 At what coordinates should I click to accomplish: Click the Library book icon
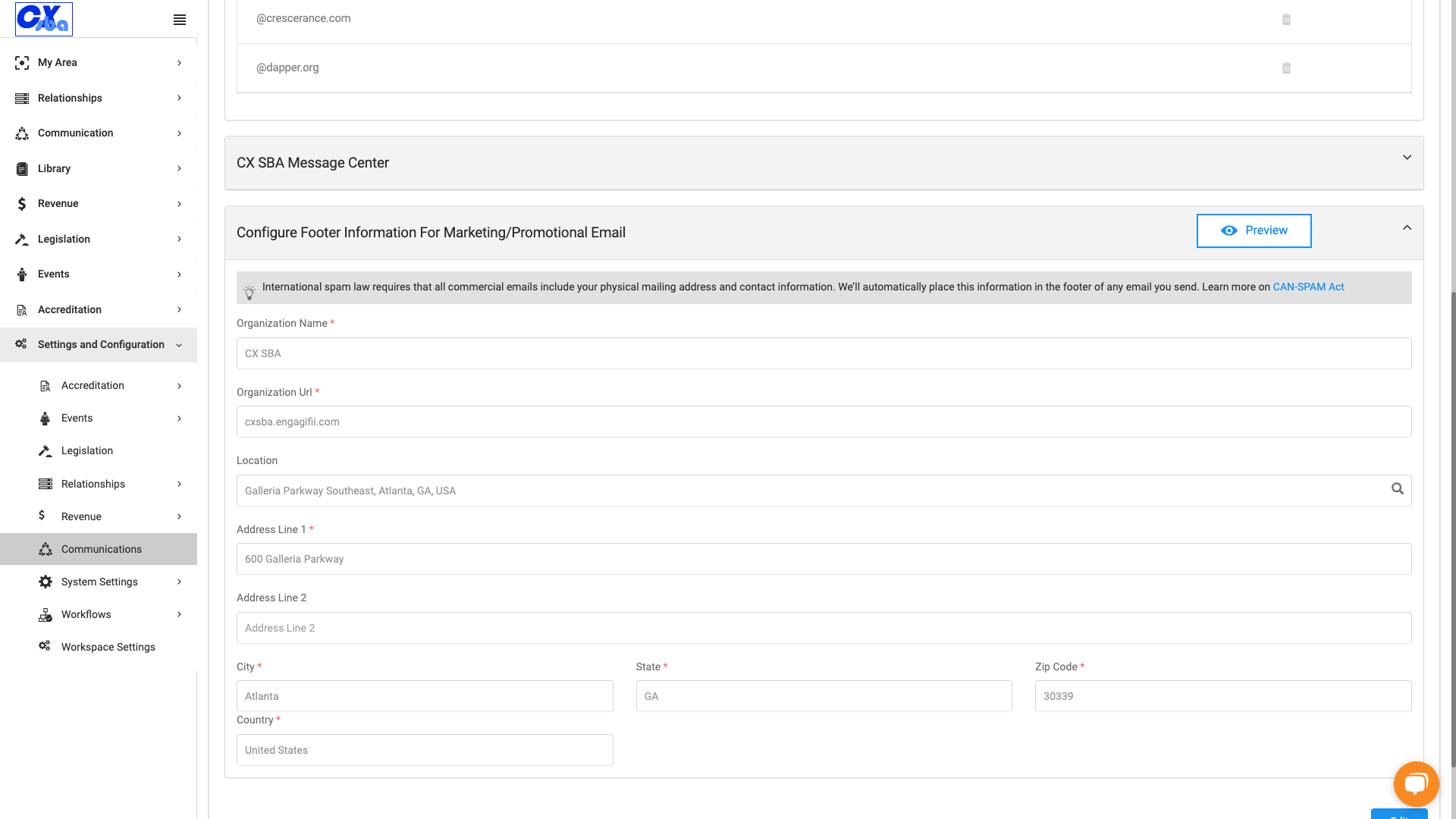coord(22,169)
